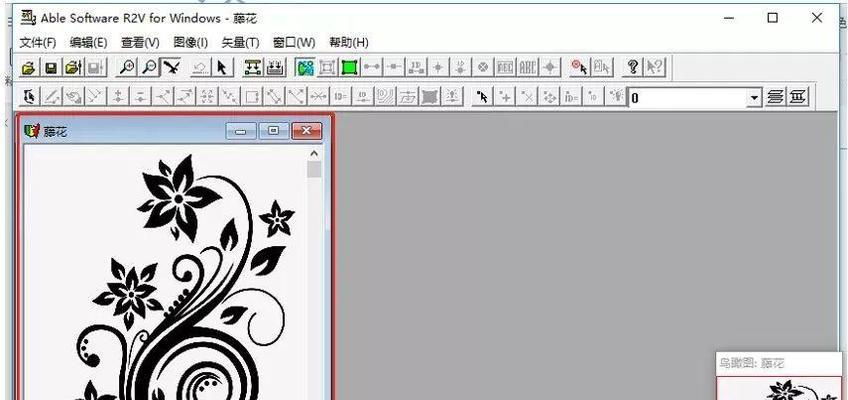Select the black arrow pointer tool
This screenshot has height=400, width=848.
pos(222,68)
